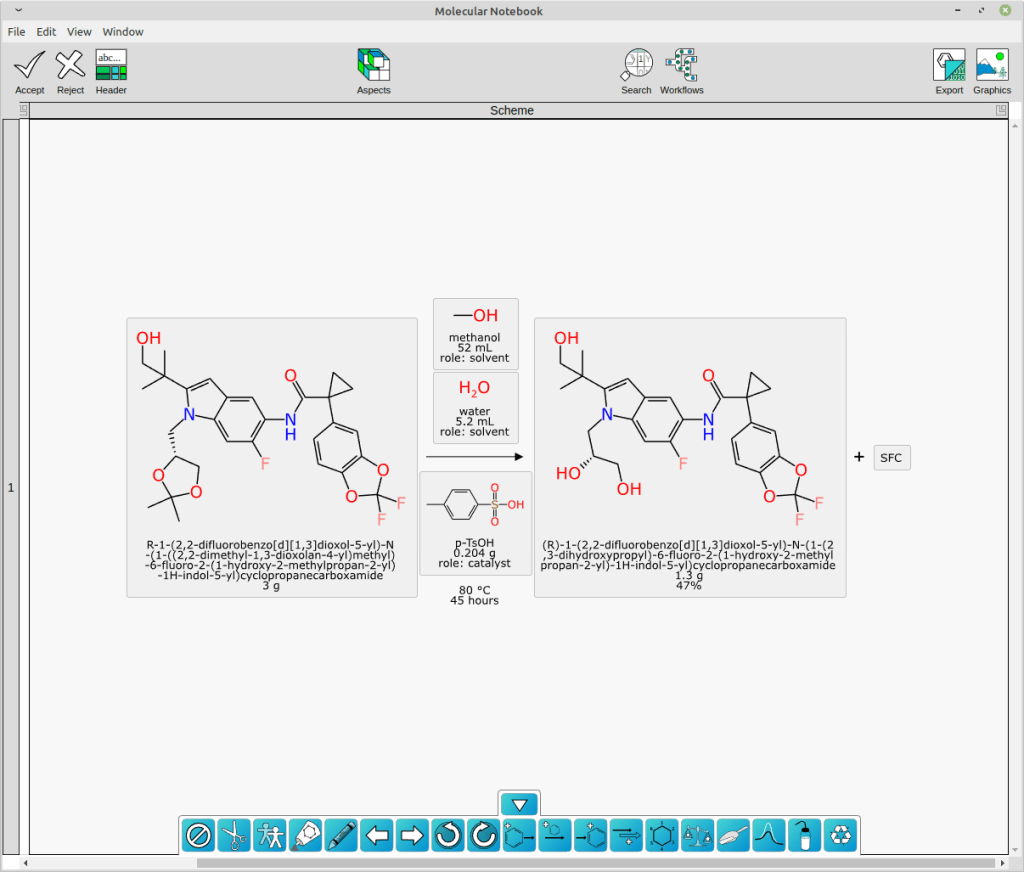Click the recycle icon in bottom toolbar
This screenshot has height=872, width=1024.
(x=840, y=834)
